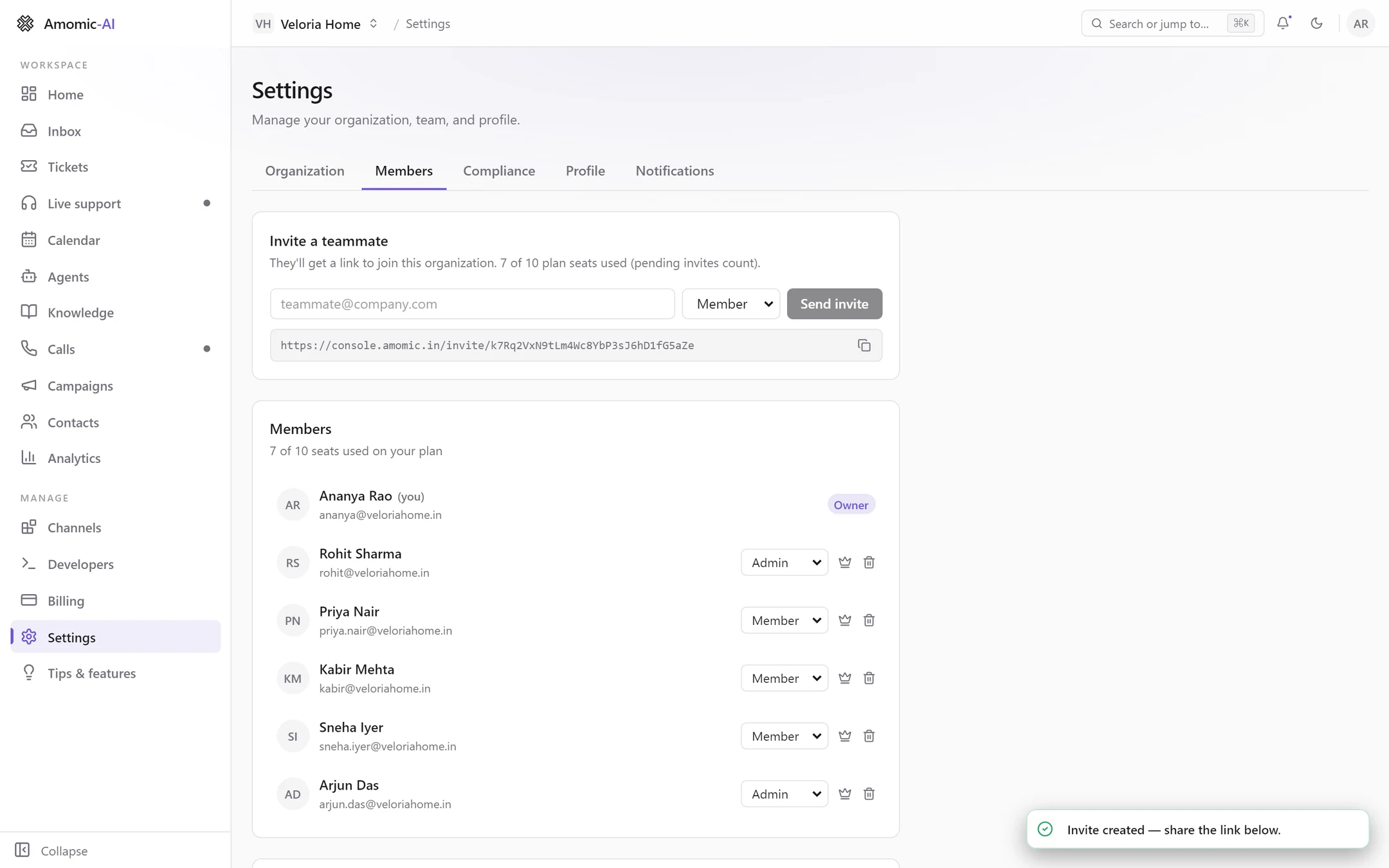Delete Sneha Iyer from members
Viewport: 1389px width, 868px height.
pyautogui.click(x=869, y=736)
